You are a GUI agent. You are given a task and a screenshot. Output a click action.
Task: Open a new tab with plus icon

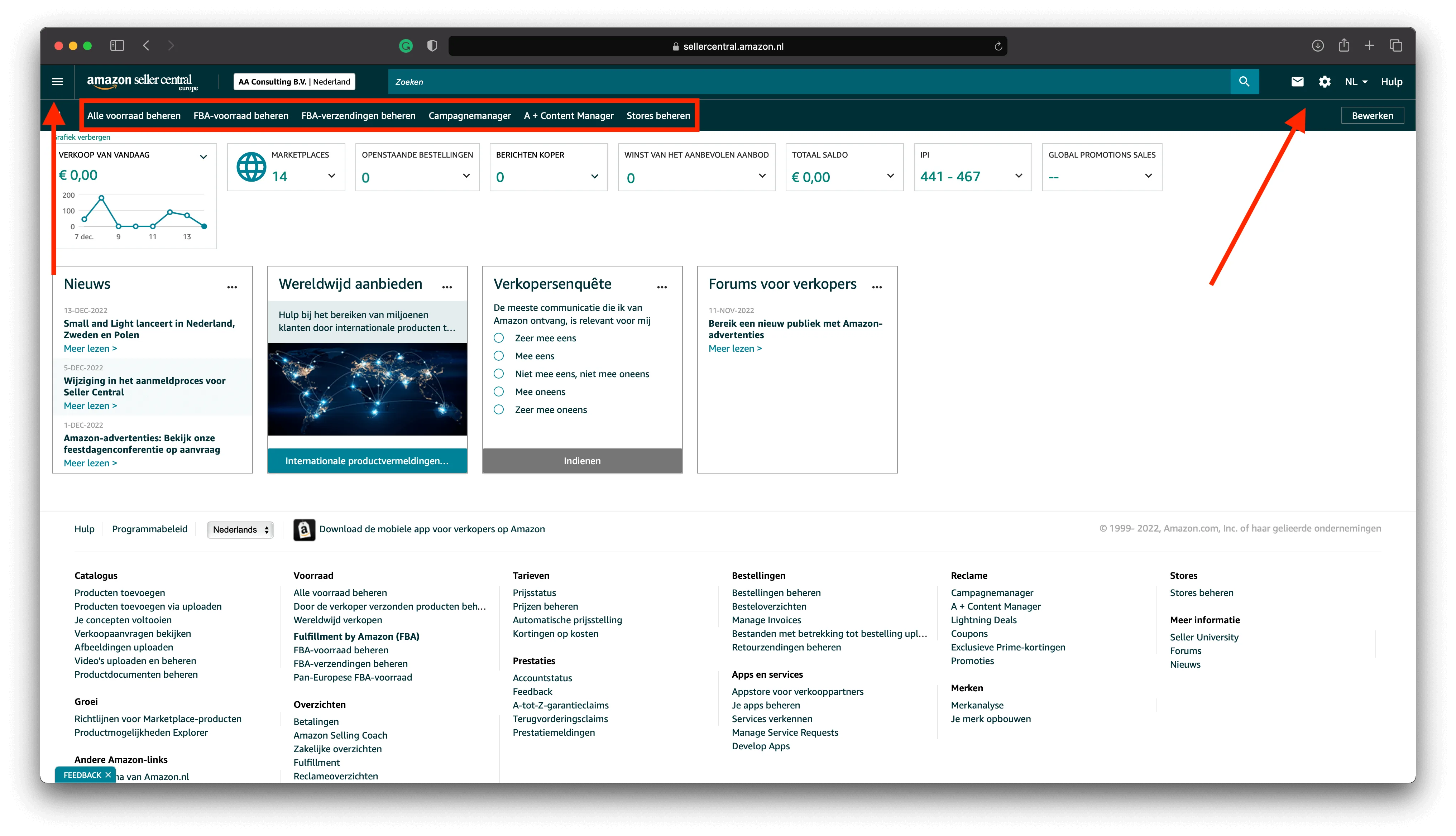pyautogui.click(x=1369, y=45)
